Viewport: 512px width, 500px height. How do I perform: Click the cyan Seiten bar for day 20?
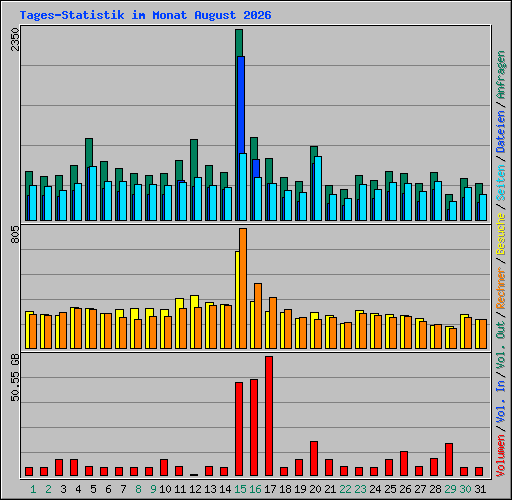coord(318,188)
